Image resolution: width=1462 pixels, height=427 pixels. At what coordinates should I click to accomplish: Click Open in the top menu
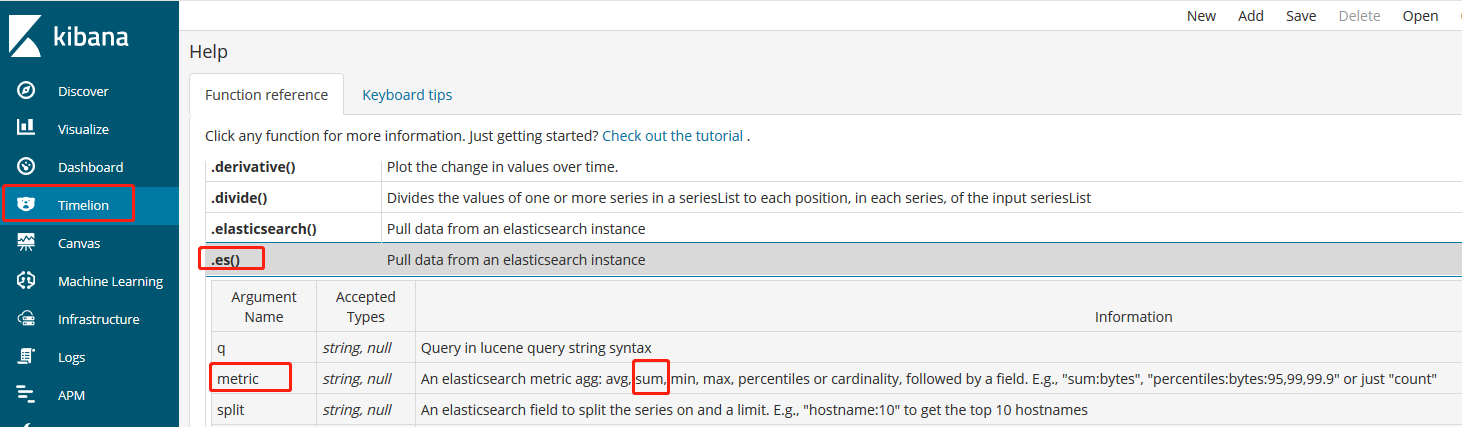pos(1420,16)
